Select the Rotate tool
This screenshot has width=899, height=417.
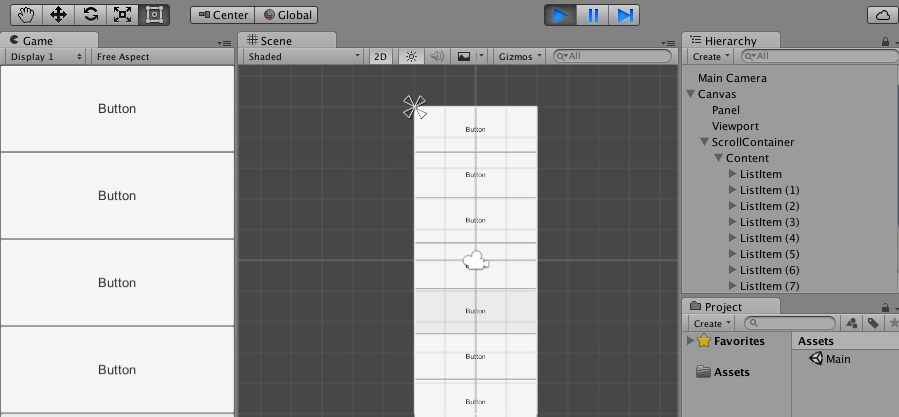point(91,15)
